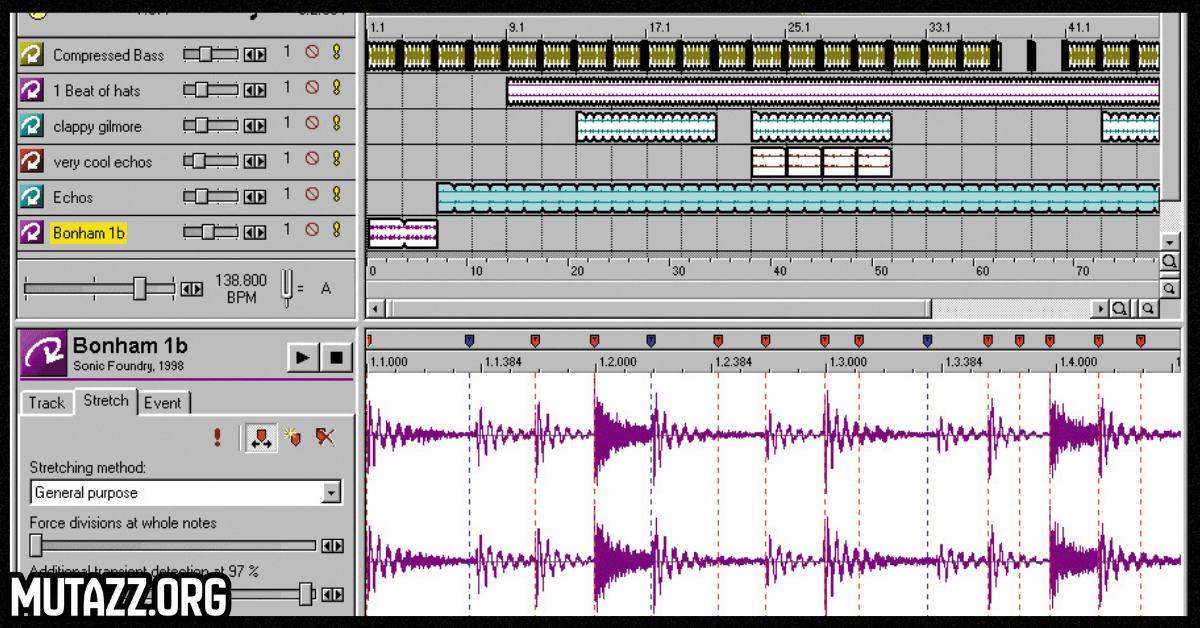The image size is (1200, 628).
Task: Select the add stretch marker tool
Action: pos(294,437)
